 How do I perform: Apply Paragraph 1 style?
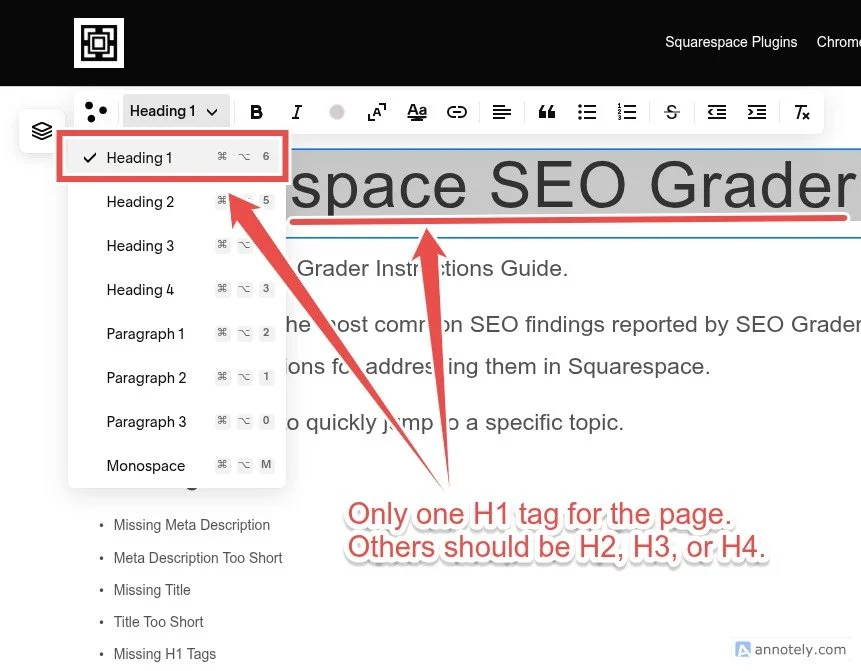point(177,333)
